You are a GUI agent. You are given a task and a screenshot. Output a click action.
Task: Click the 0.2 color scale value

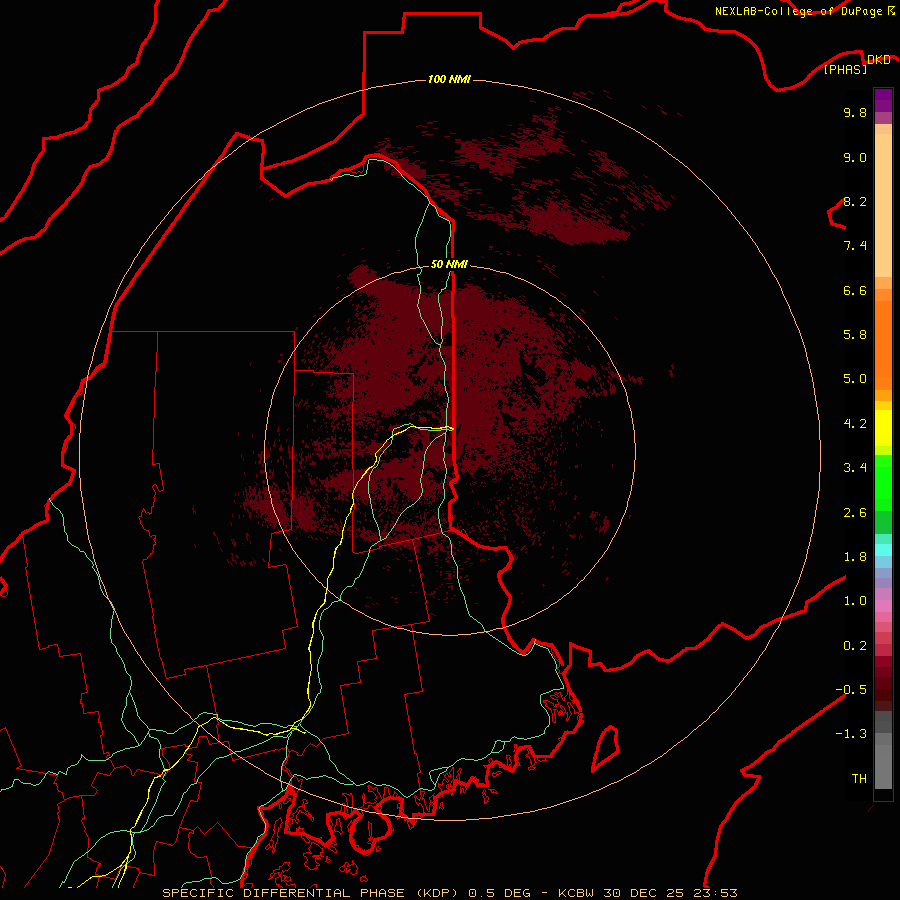tap(855, 645)
